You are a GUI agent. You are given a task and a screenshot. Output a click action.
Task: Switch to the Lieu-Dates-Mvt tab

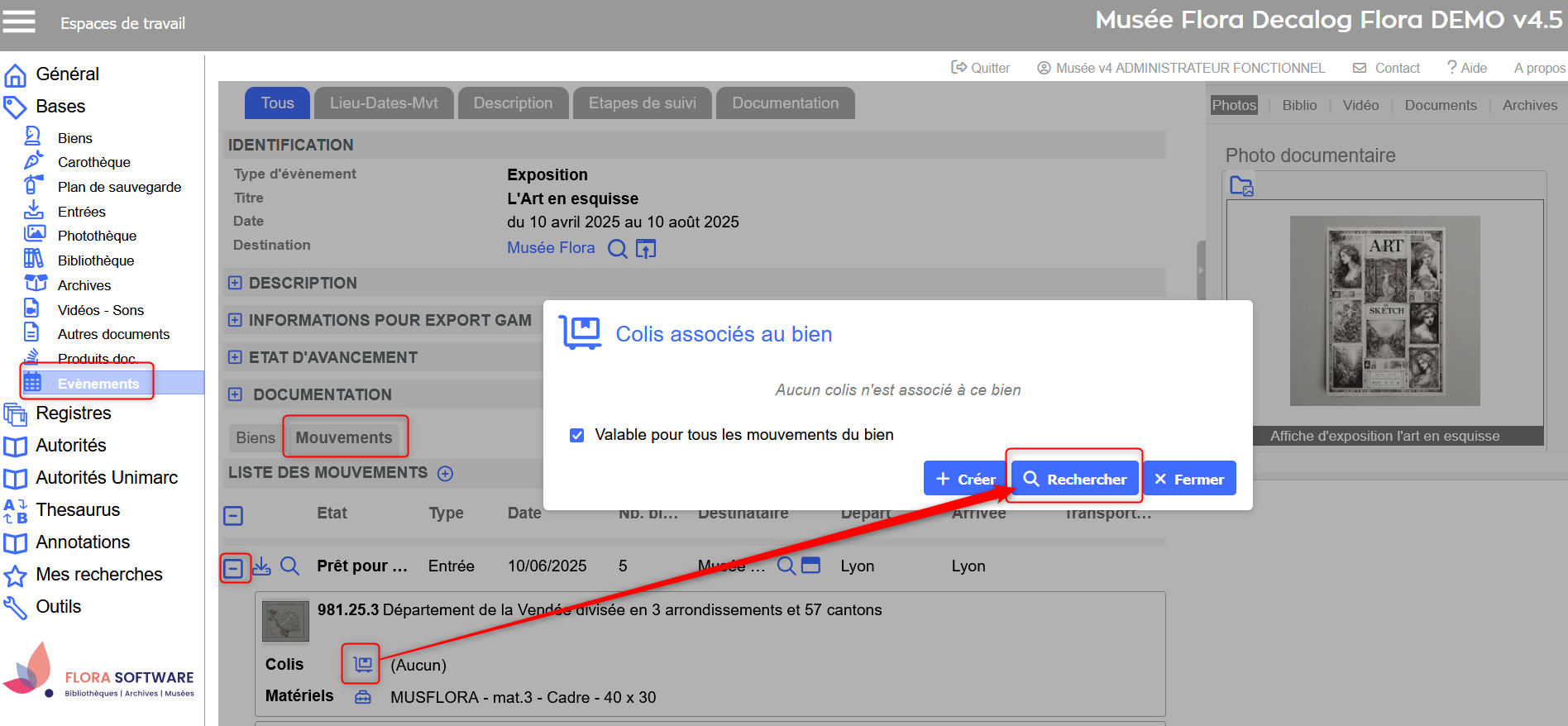(384, 103)
